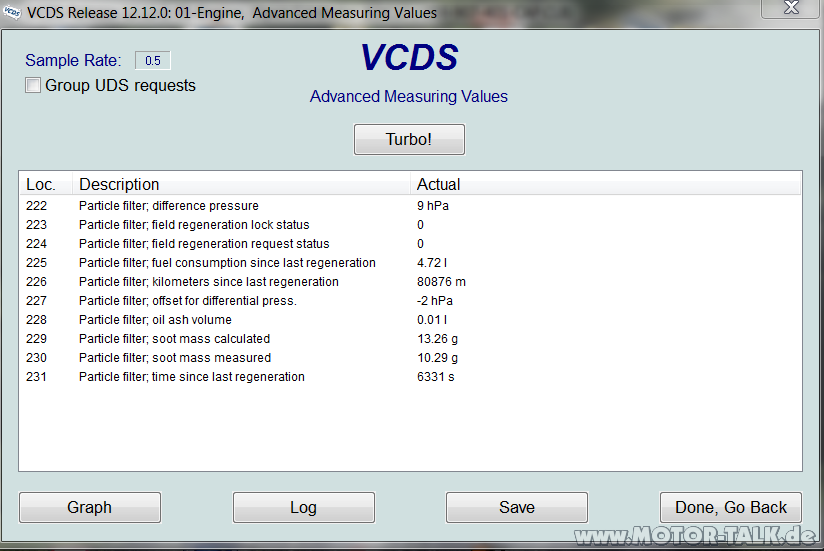824x551 pixels.
Task: Click the Sample Rate input field
Action: 152,60
